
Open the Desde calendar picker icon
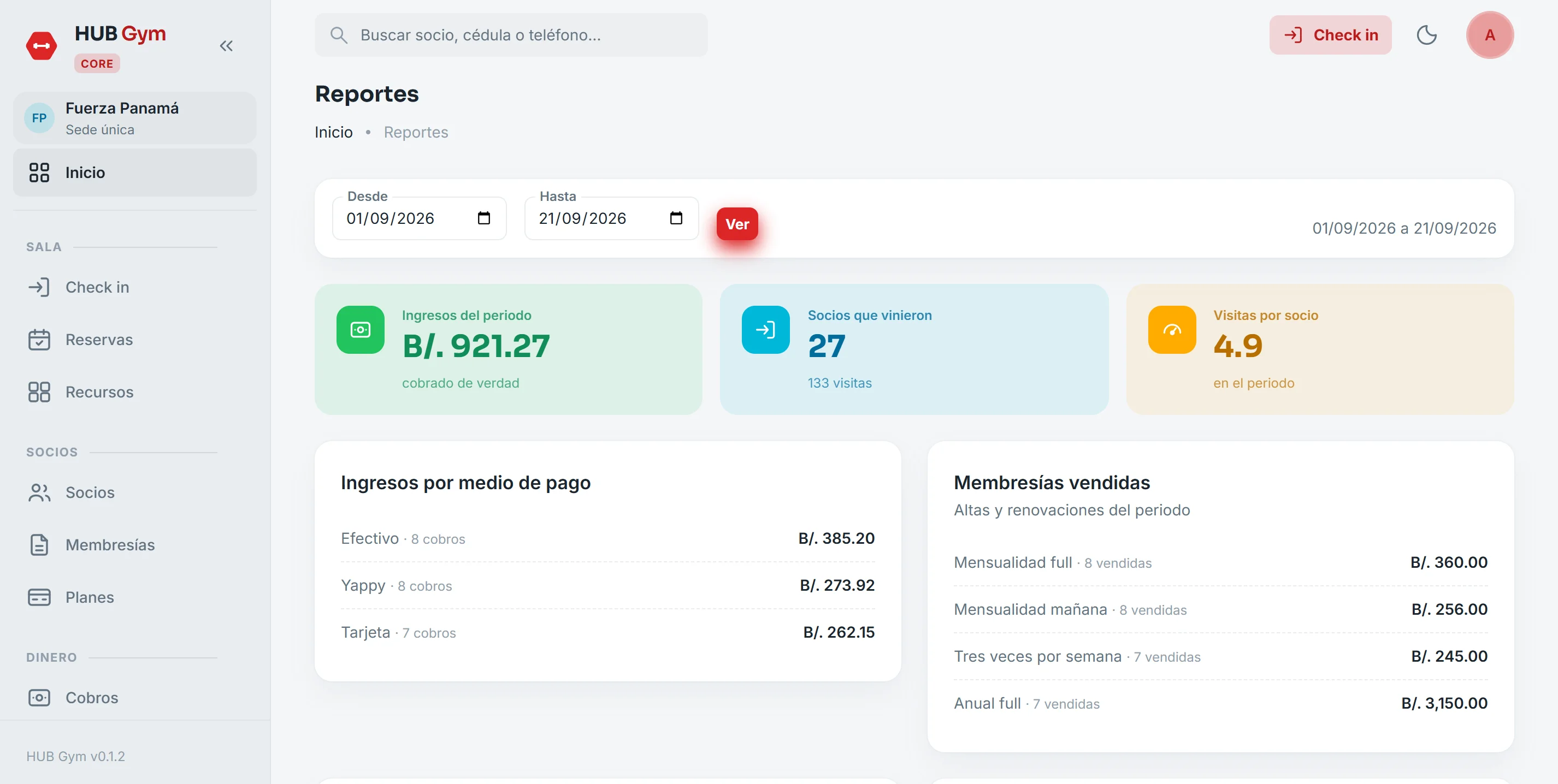coord(484,218)
